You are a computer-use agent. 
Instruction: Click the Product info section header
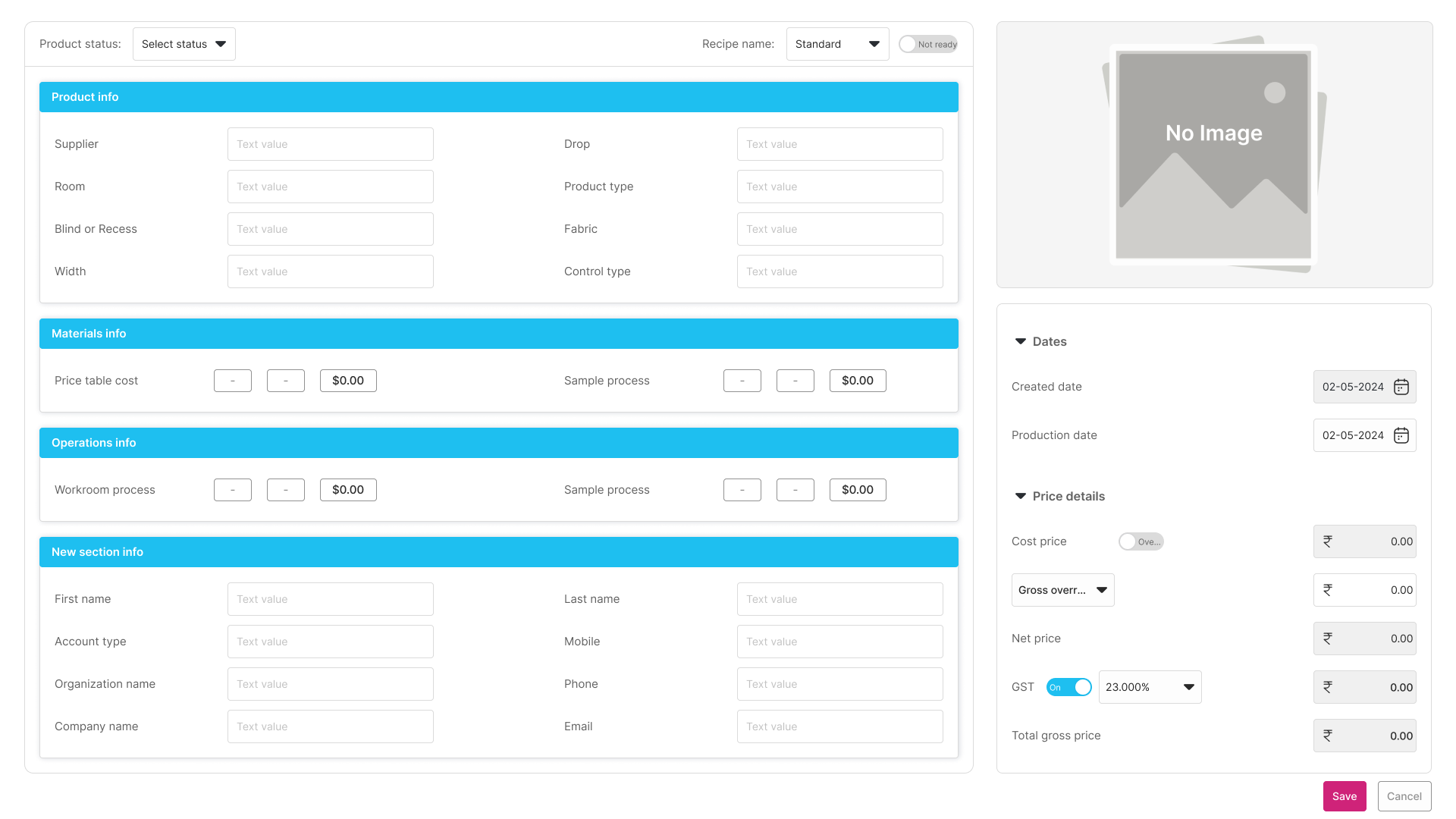[x=498, y=97]
